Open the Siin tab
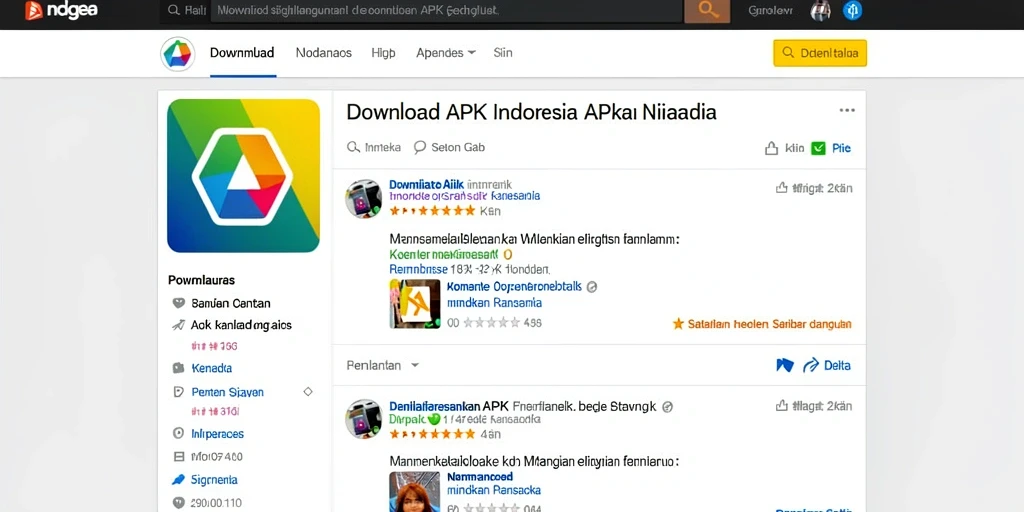Screen dimensions: 1024x512 (503, 53)
